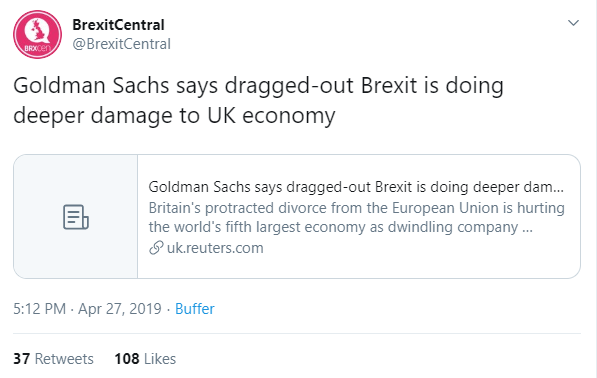
Task: Click the Buffer source link
Action: pyautogui.click(x=195, y=309)
